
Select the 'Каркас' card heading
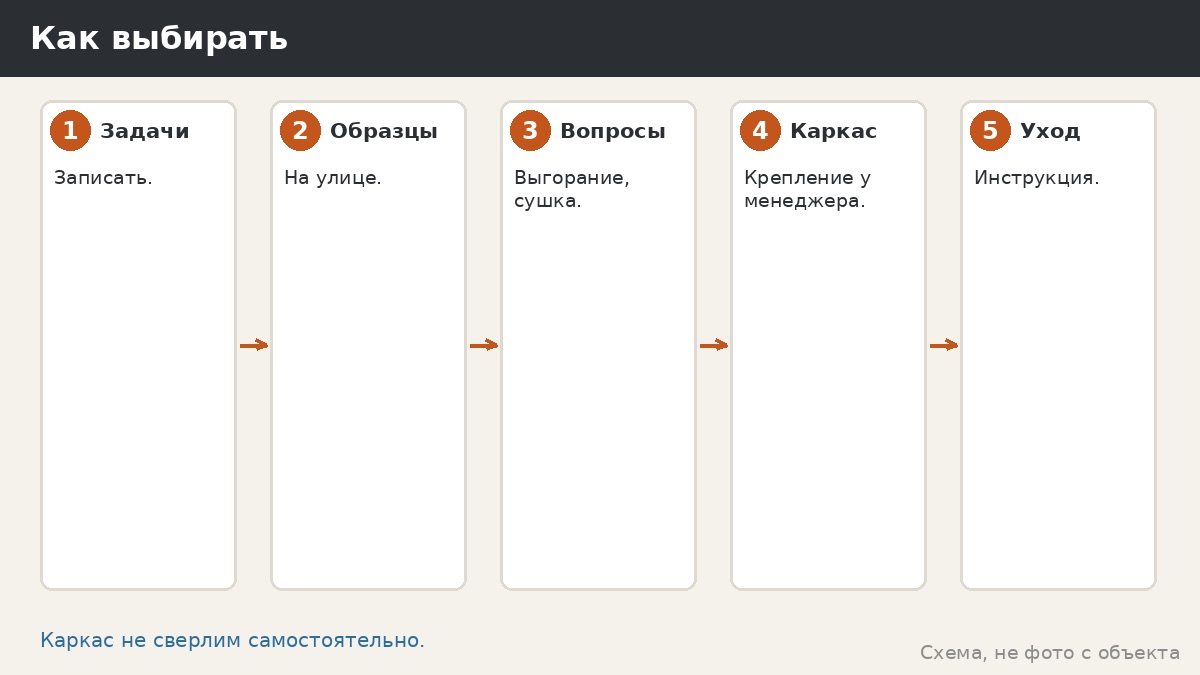(834, 131)
